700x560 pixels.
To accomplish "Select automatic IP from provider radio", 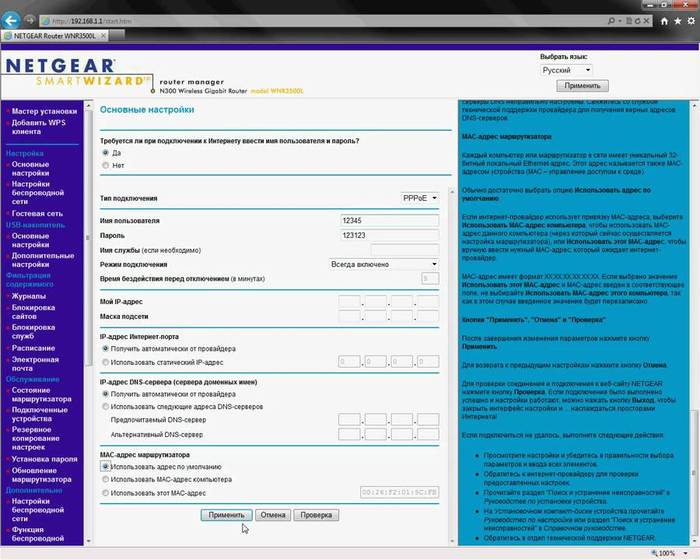I will 105,348.
